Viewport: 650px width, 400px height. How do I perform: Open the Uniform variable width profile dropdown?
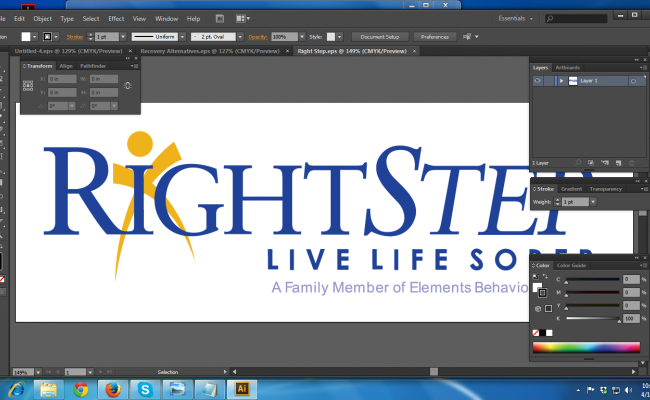coord(182,37)
